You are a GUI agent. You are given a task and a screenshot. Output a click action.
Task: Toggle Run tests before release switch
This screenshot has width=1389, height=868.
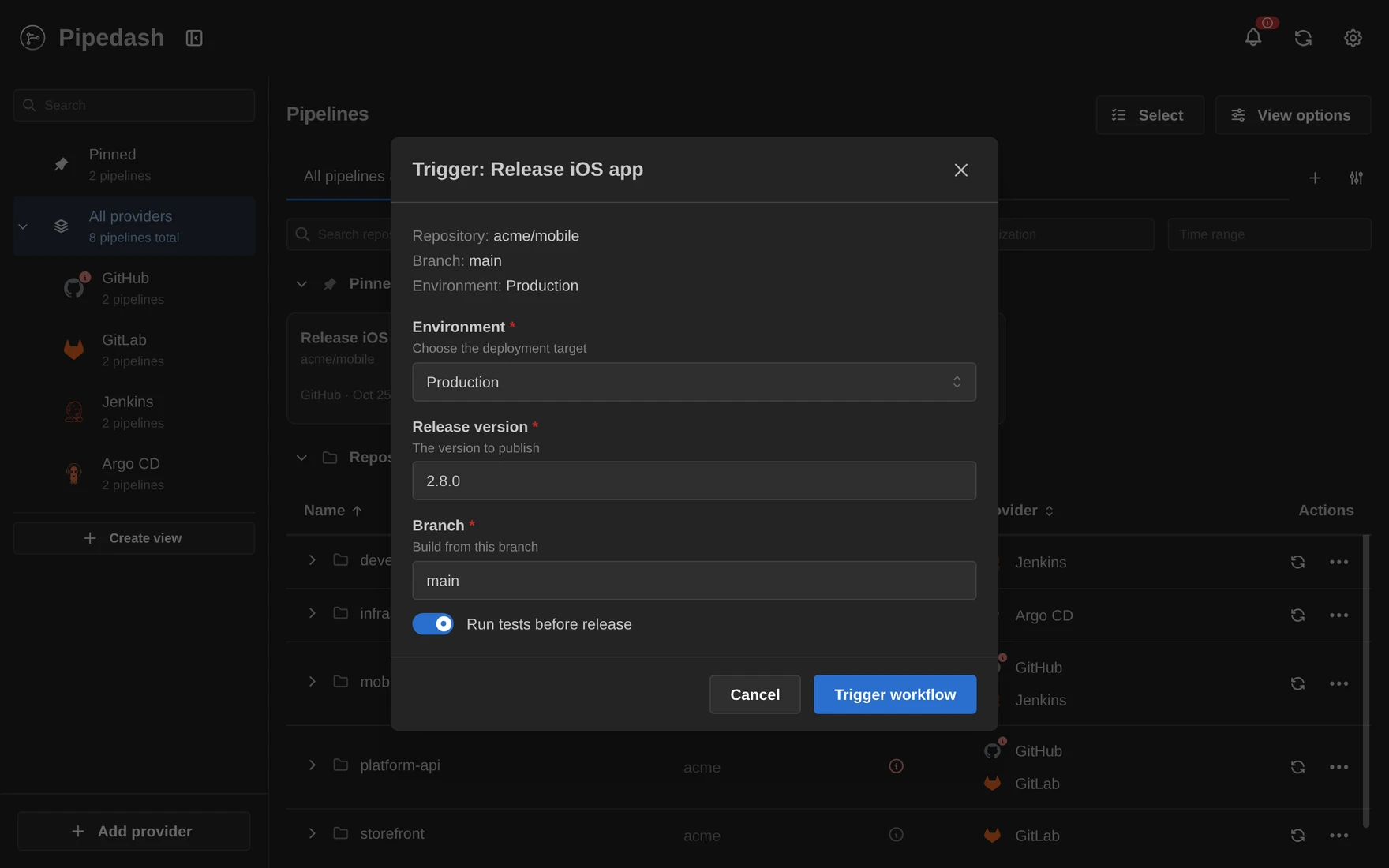(432, 624)
